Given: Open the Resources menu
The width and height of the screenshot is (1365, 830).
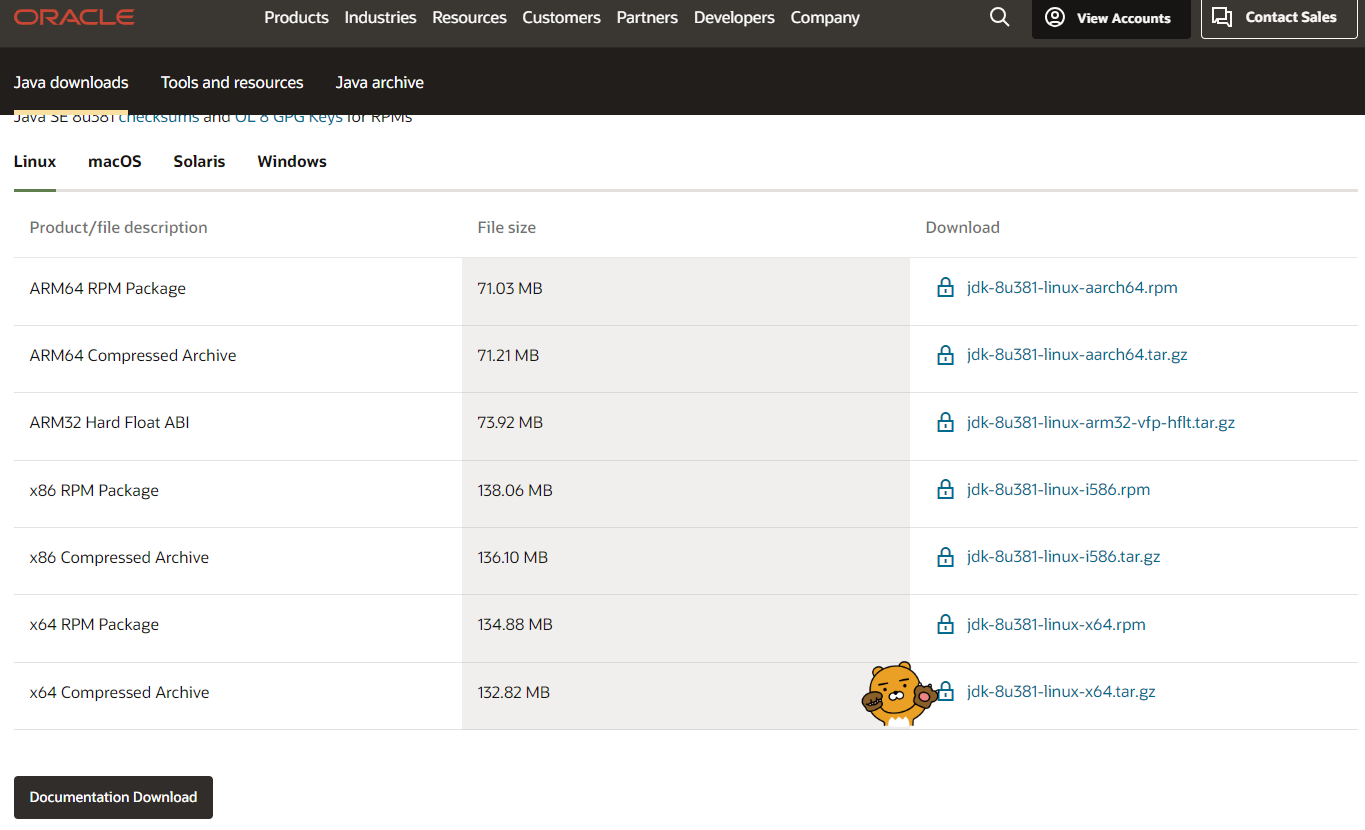Looking at the screenshot, I should click(469, 17).
